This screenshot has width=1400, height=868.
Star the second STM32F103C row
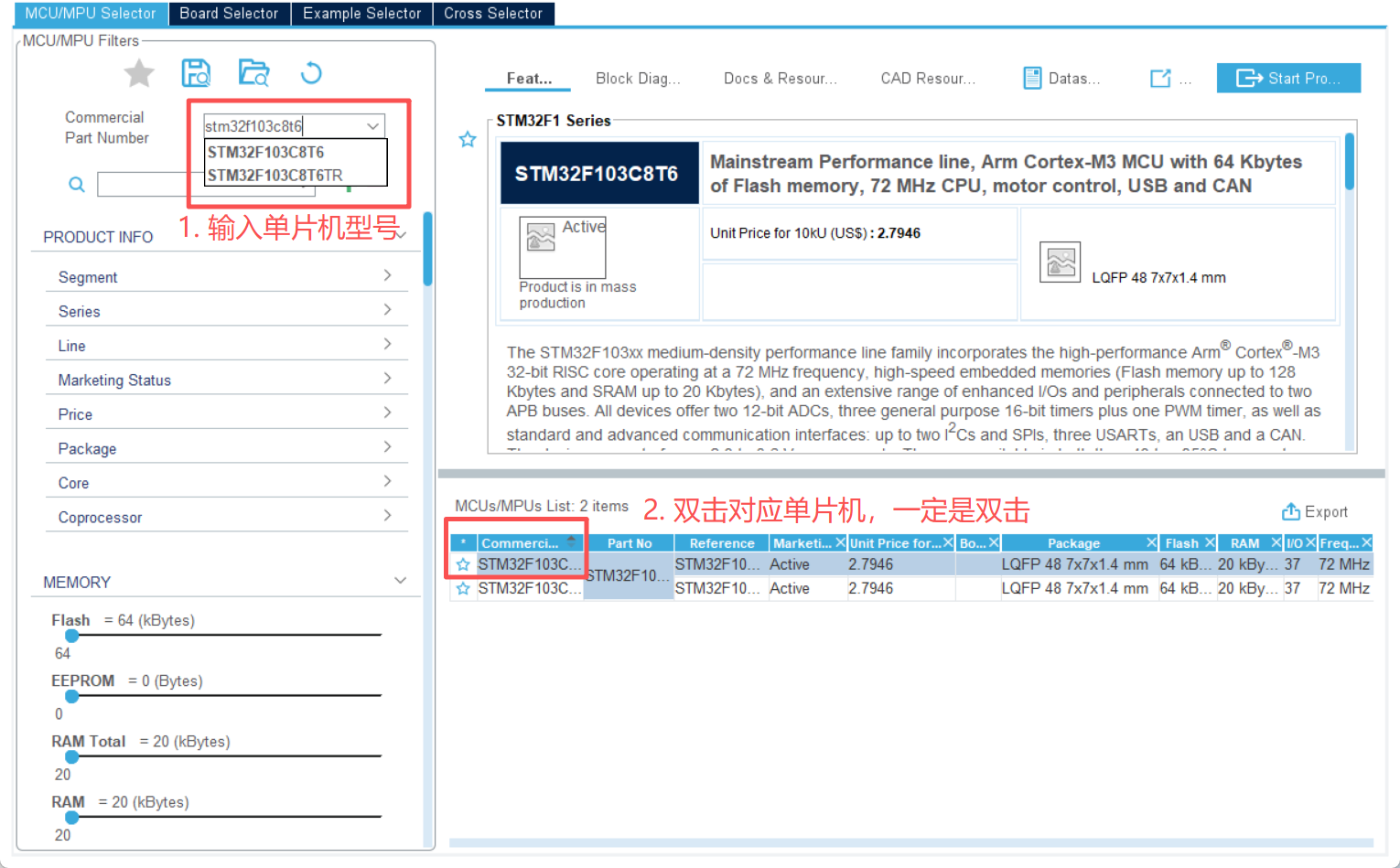click(463, 588)
